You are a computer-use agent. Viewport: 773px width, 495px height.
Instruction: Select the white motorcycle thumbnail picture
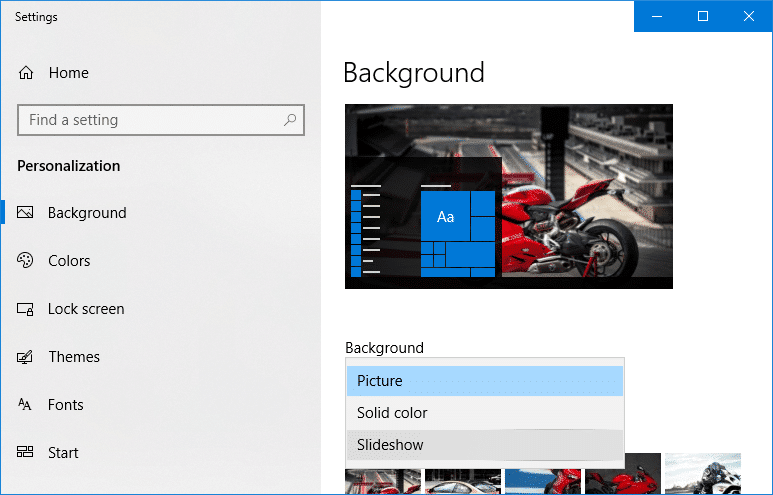[x=703, y=474]
